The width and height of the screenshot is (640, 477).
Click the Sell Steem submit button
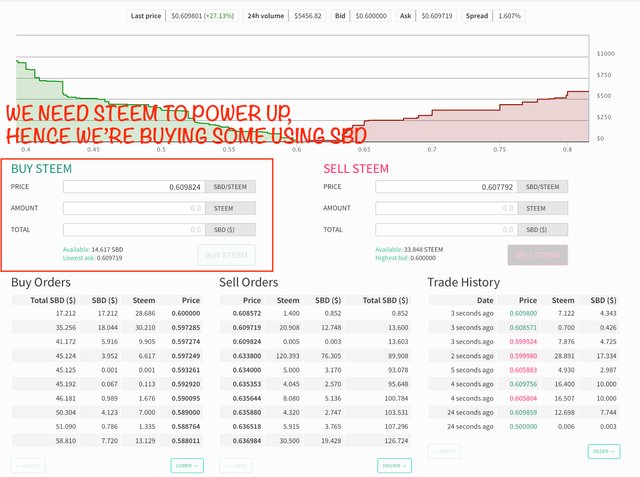[x=538, y=255]
